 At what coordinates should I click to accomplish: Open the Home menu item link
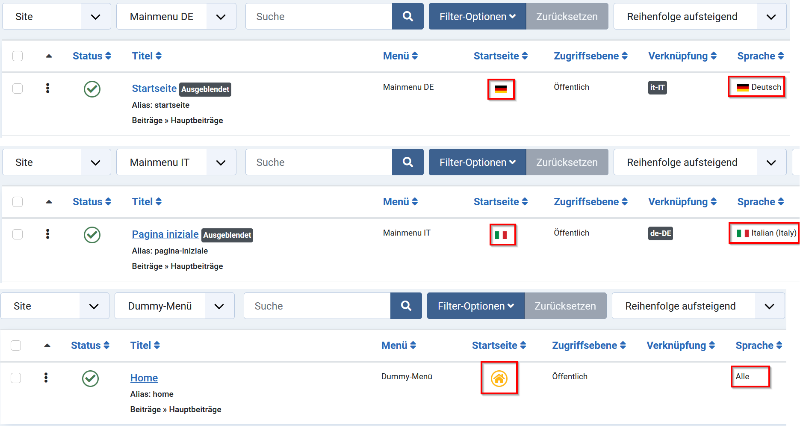[x=144, y=378]
